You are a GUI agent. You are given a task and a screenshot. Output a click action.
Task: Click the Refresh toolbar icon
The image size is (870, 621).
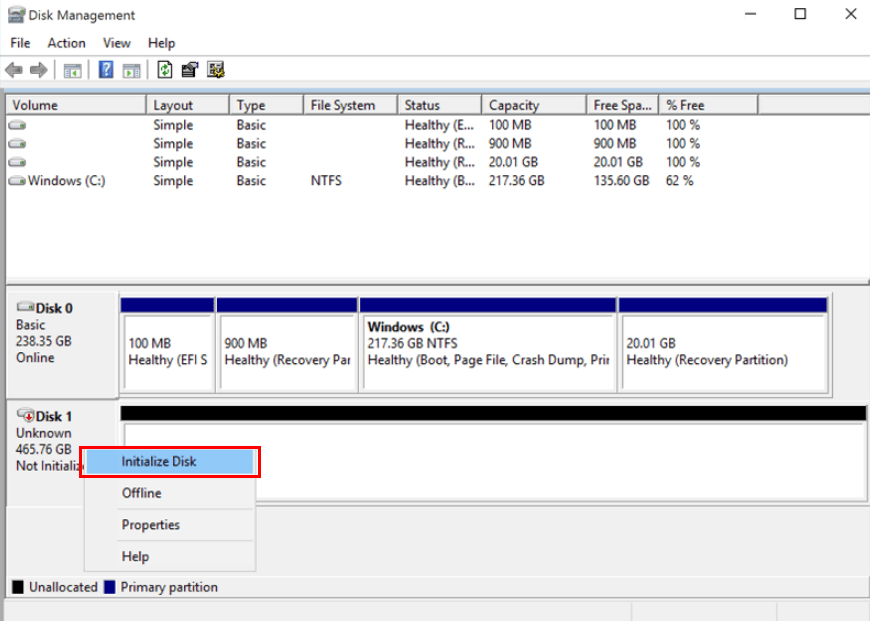click(x=165, y=70)
